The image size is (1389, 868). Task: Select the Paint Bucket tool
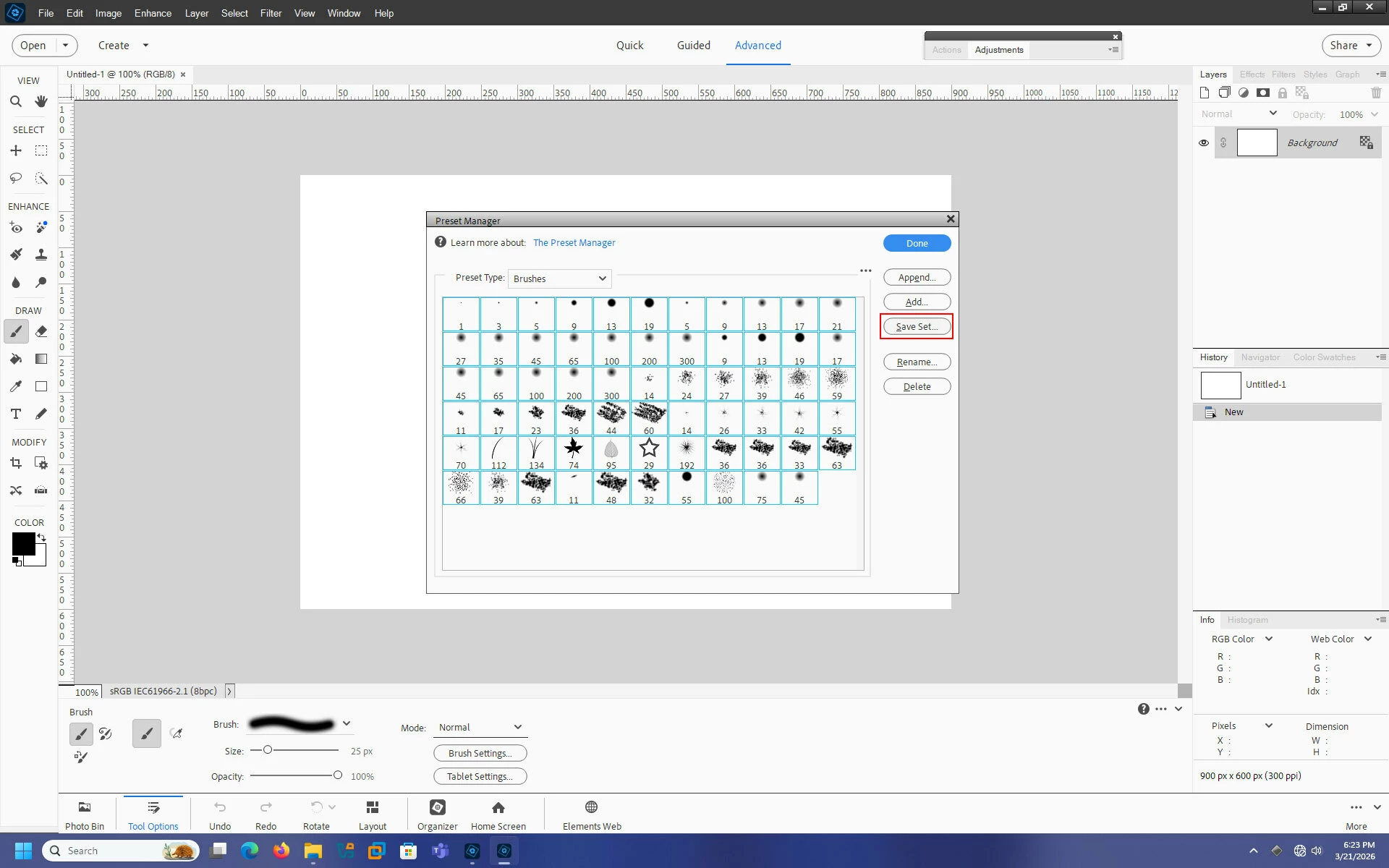pyautogui.click(x=16, y=359)
